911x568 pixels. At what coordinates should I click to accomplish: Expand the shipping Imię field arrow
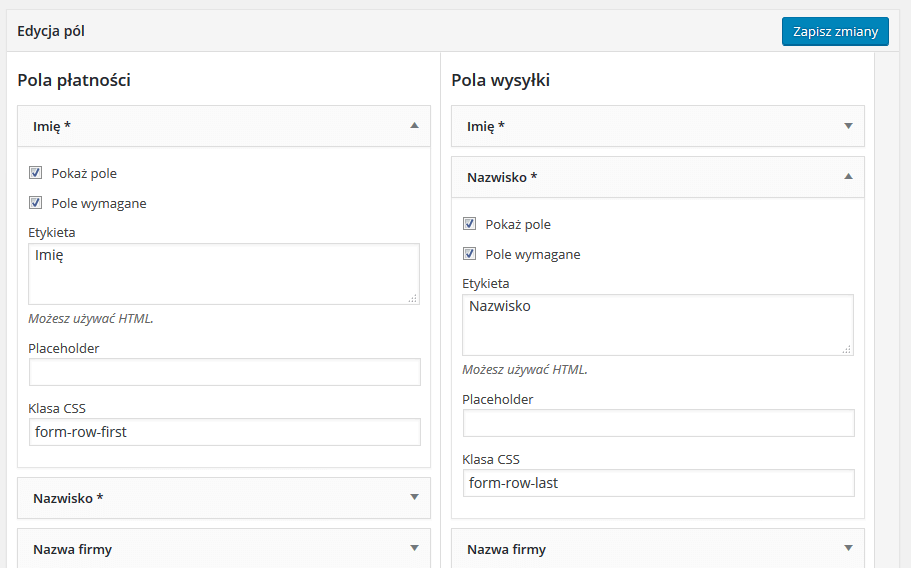pyautogui.click(x=848, y=126)
